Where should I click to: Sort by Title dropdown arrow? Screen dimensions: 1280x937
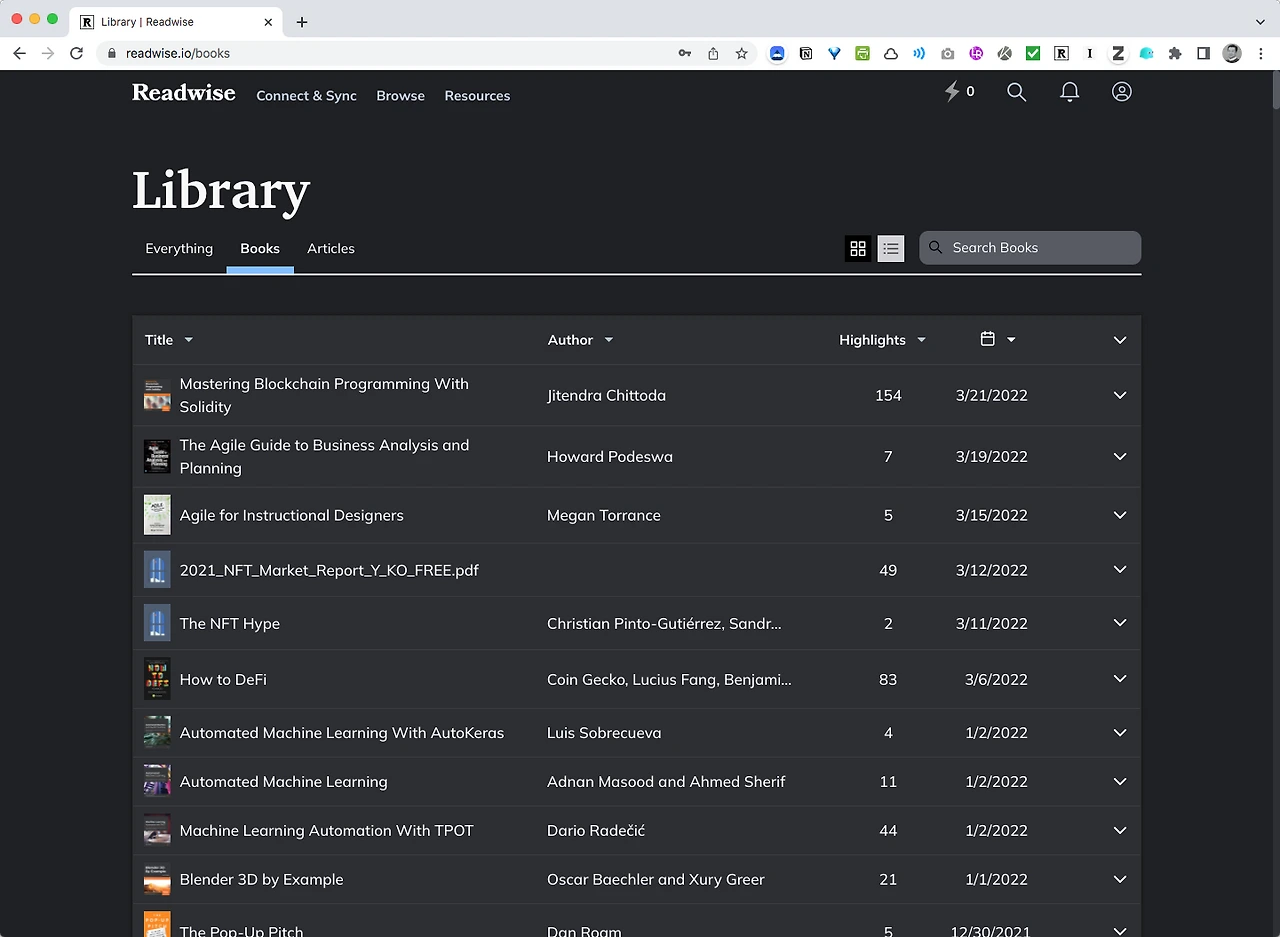click(x=188, y=340)
